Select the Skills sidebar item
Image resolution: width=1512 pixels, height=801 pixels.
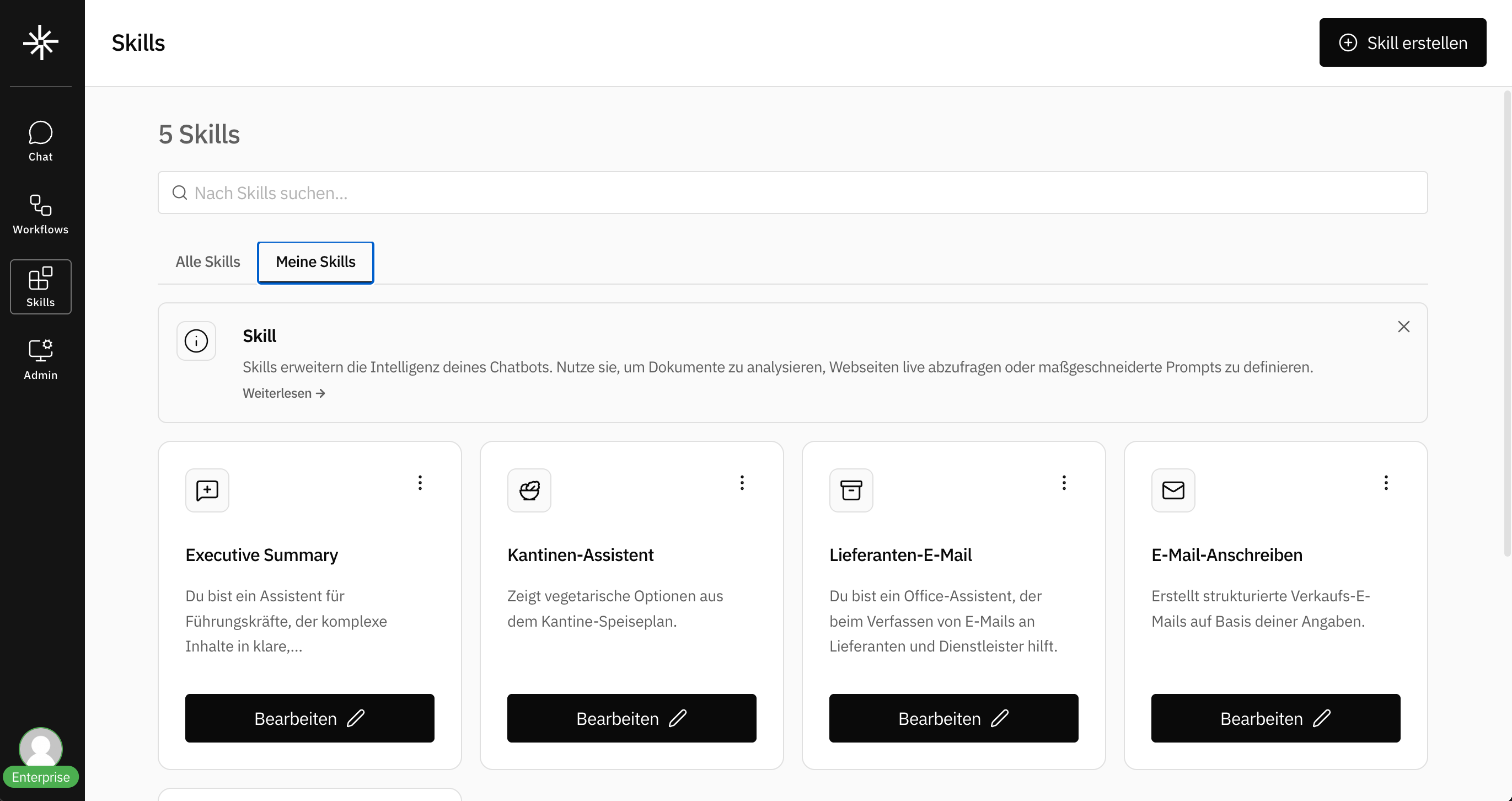40,286
